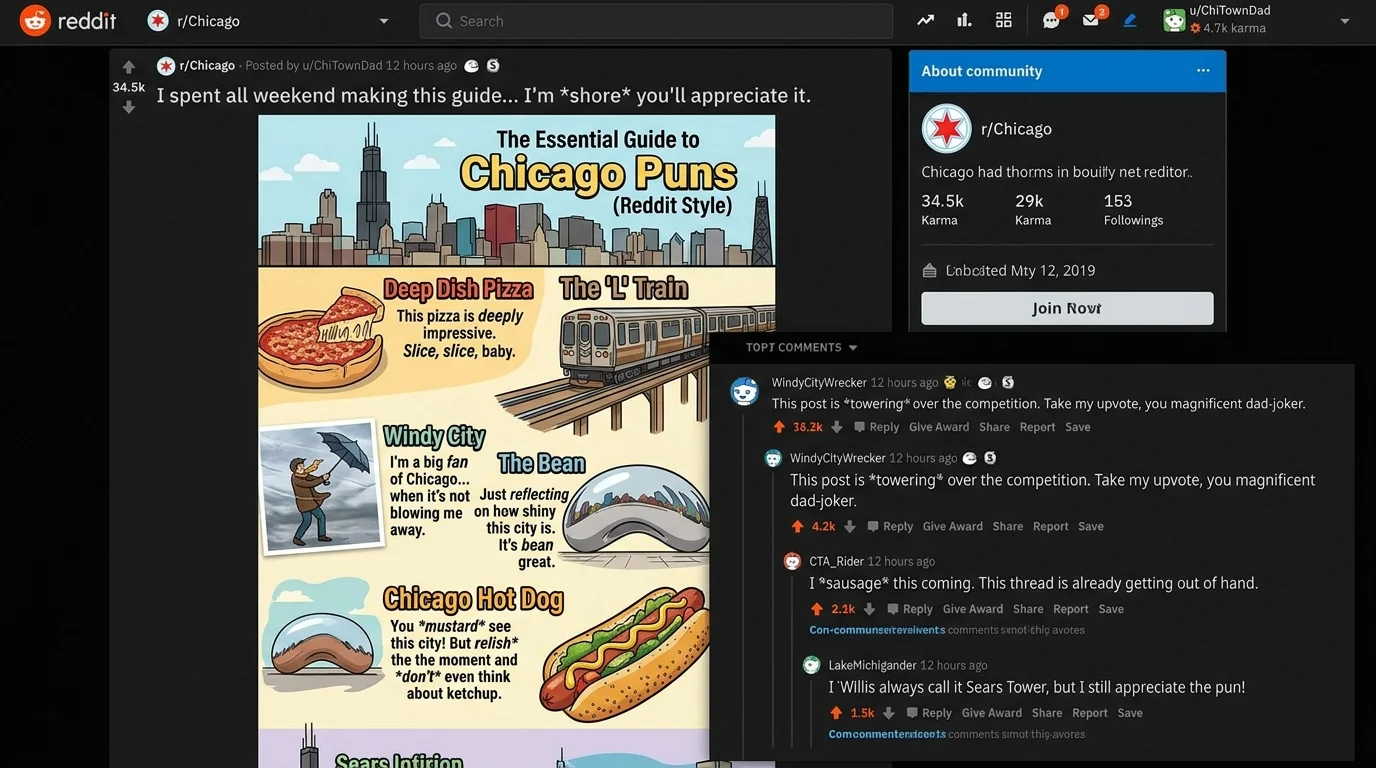Click the cake created-date icon in sidebar

[x=929, y=270]
